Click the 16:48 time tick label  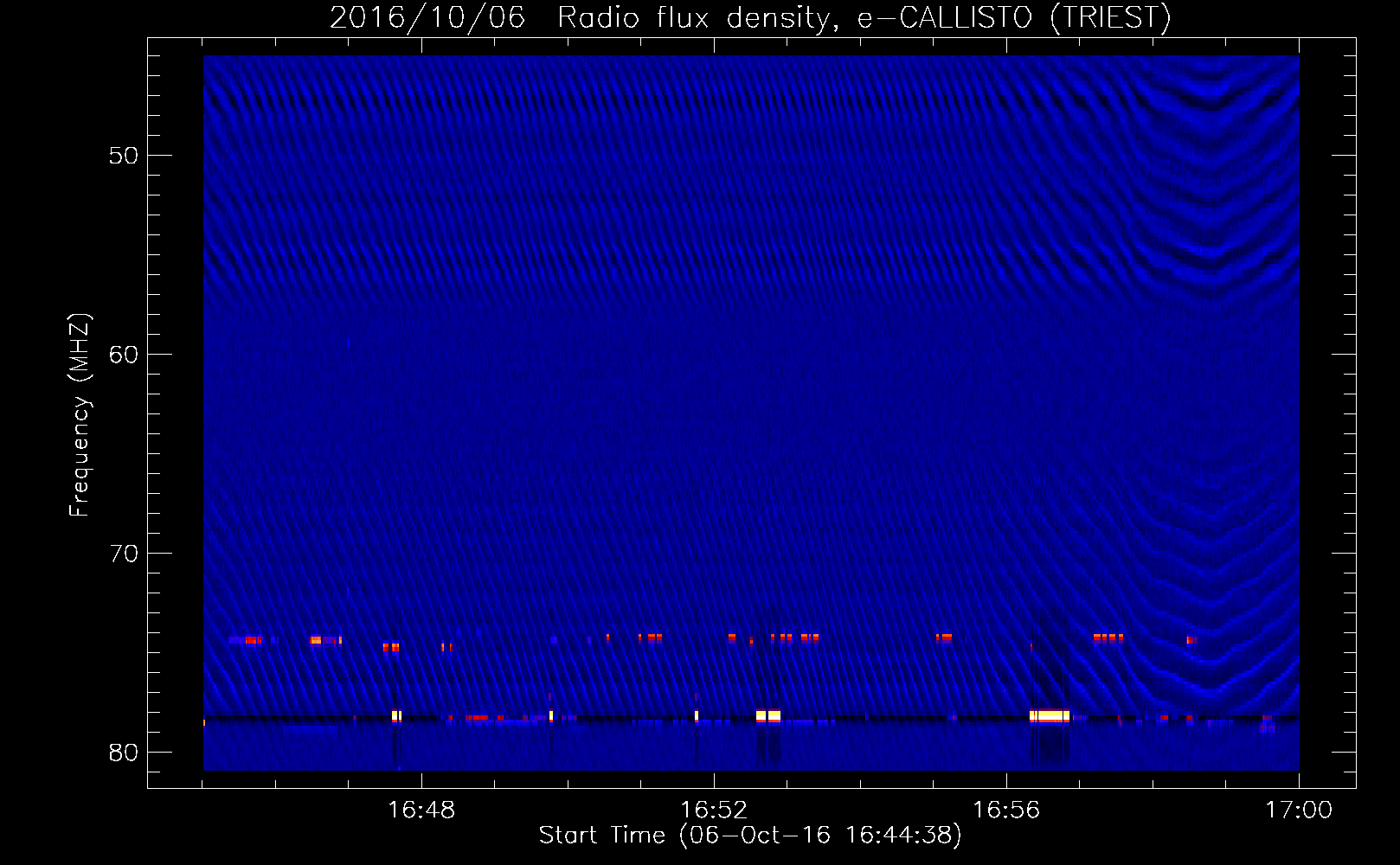click(x=421, y=811)
